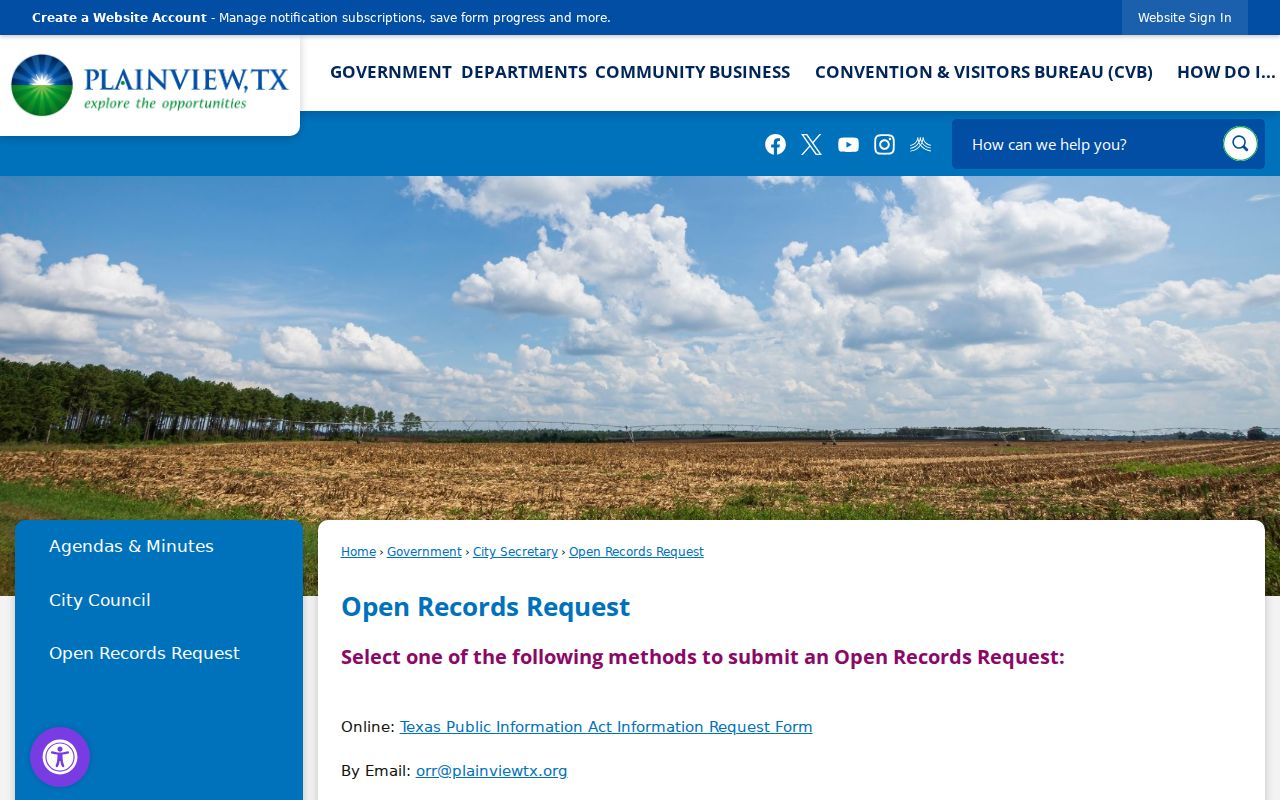Screen dimensions: 1280x800
Task: Go to homepage via Plainview TX logo
Action: [x=149, y=85]
